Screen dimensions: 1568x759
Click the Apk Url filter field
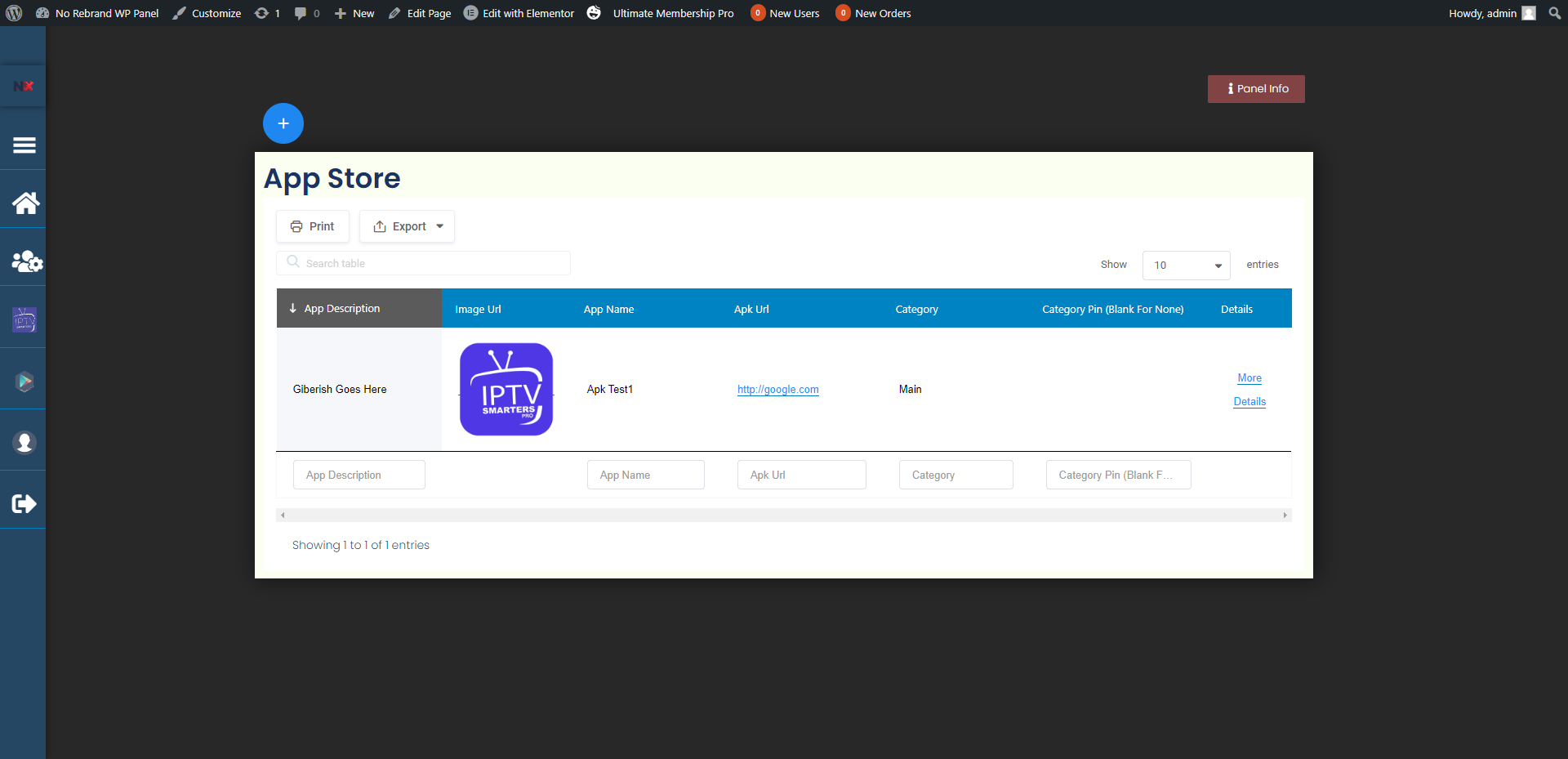click(x=801, y=475)
